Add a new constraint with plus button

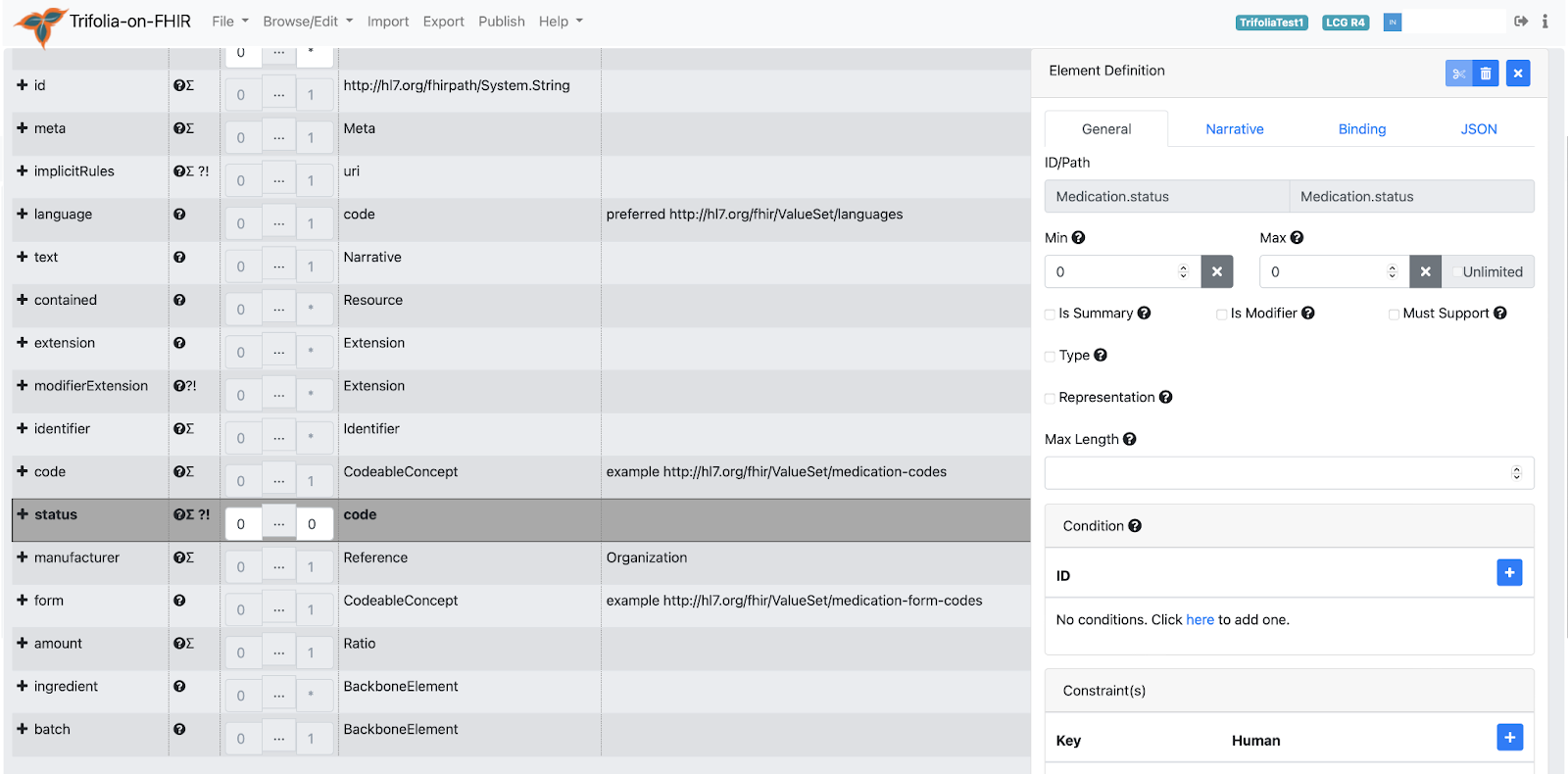[x=1509, y=738]
